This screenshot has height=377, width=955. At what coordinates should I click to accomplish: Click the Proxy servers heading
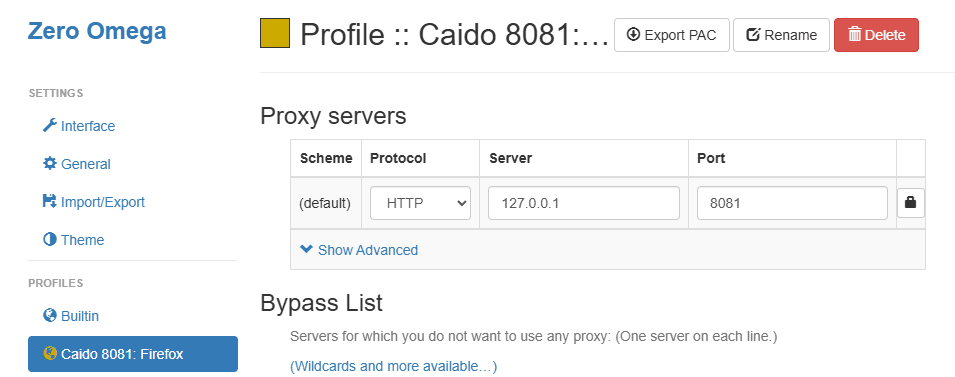[333, 116]
